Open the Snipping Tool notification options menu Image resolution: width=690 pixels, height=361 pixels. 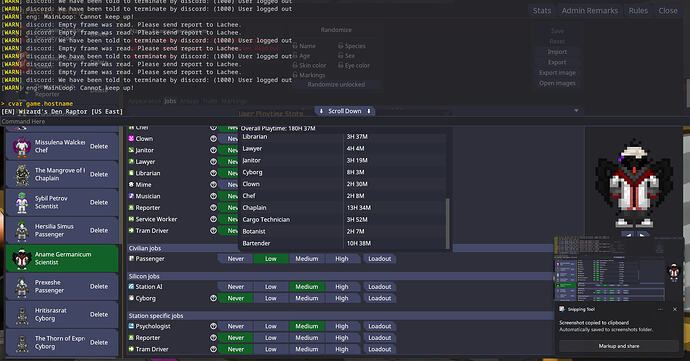(x=660, y=309)
